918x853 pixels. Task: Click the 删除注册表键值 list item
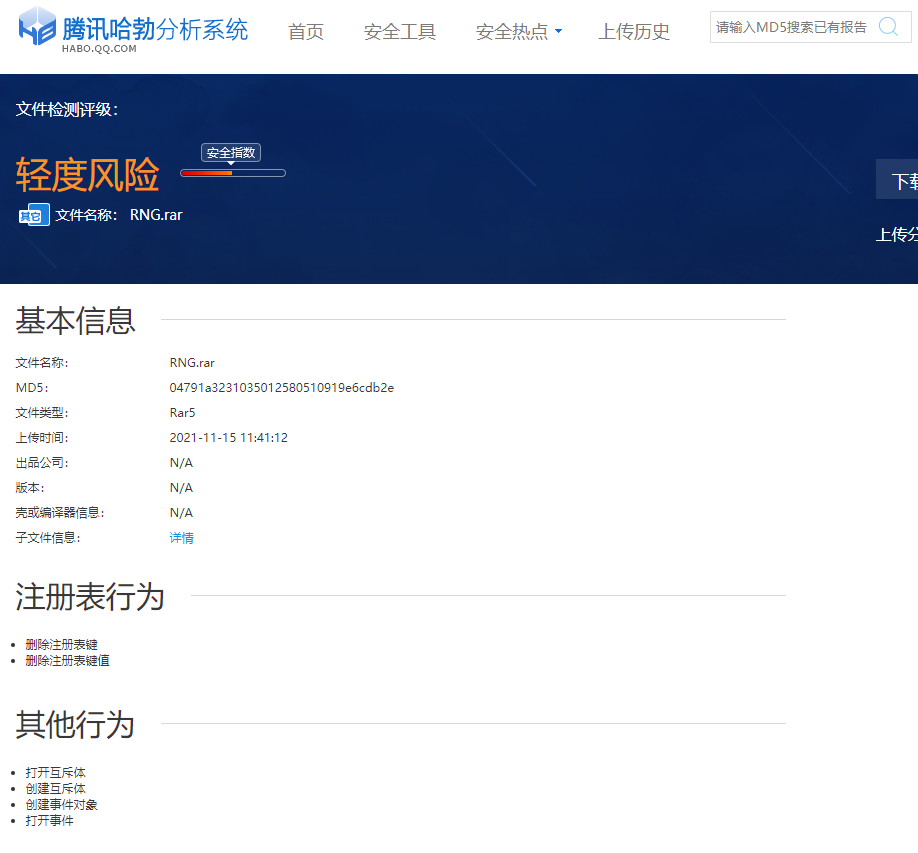[67, 661]
